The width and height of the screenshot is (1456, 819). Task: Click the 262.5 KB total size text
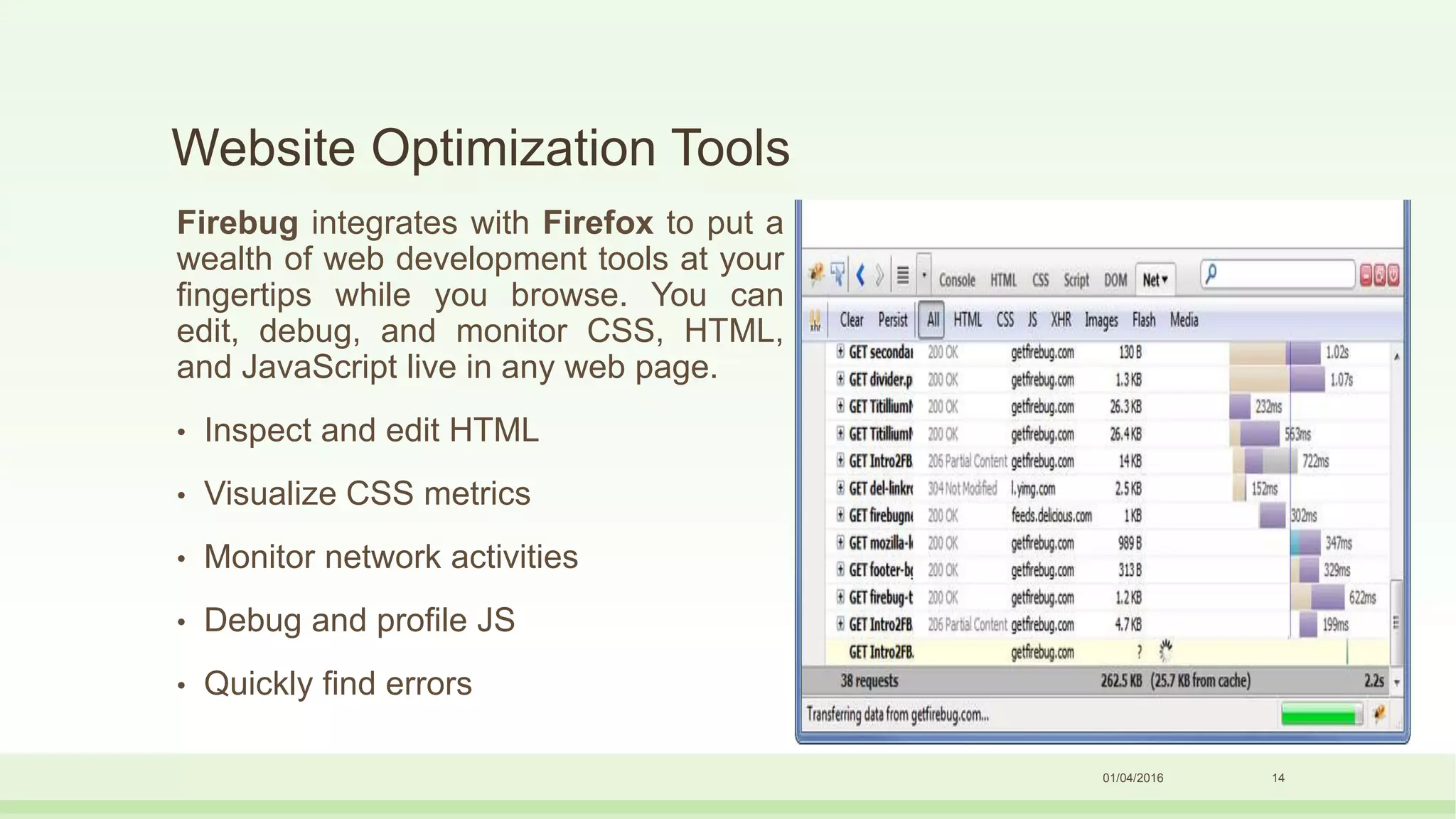(1121, 681)
